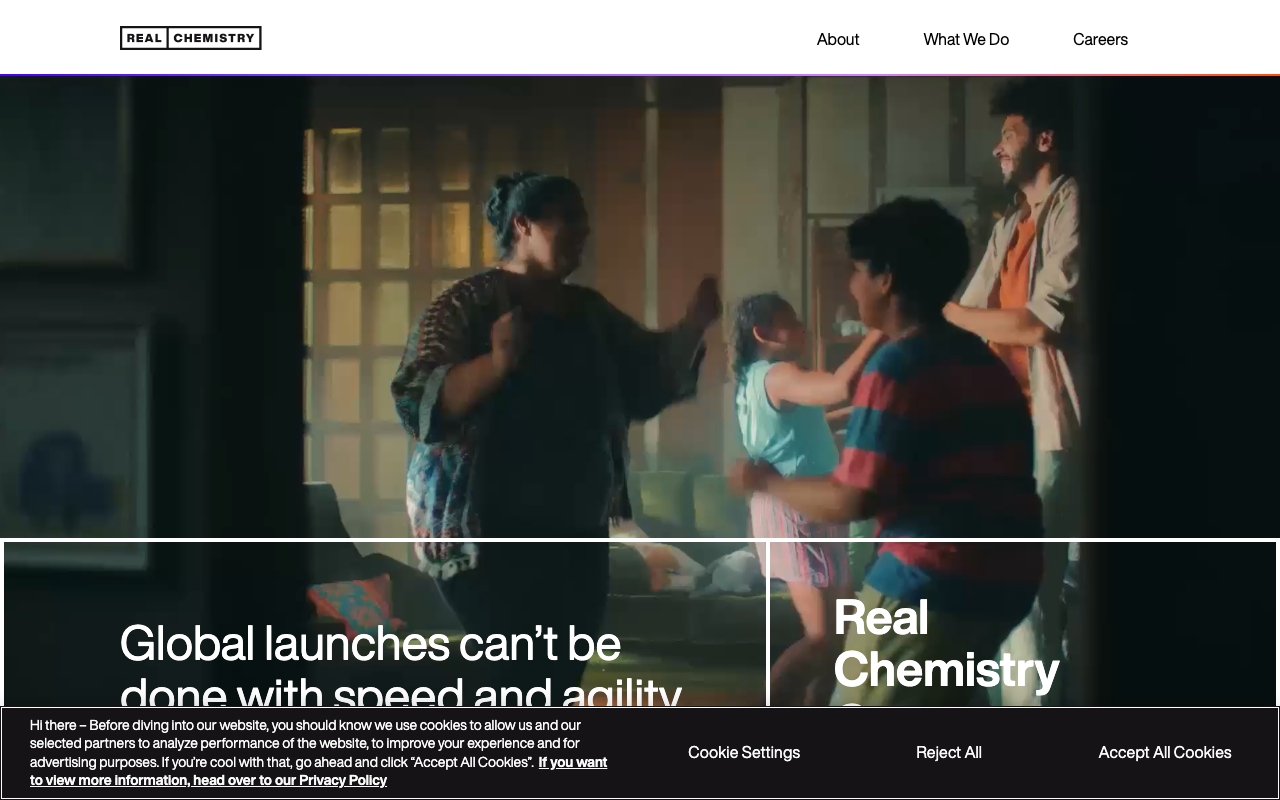Open the About menu item
Image resolution: width=1280 pixels, height=800 pixels.
(838, 39)
